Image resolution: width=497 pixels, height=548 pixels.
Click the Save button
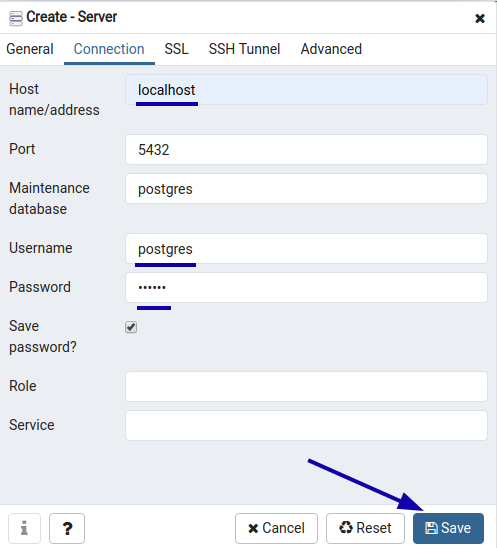pos(448,528)
